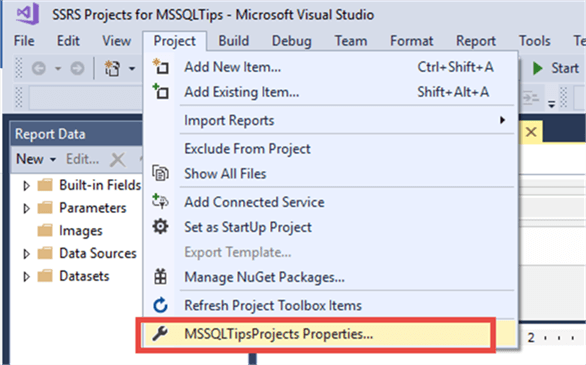Click the Data Sources folder icon
586x365 pixels.
45,253
